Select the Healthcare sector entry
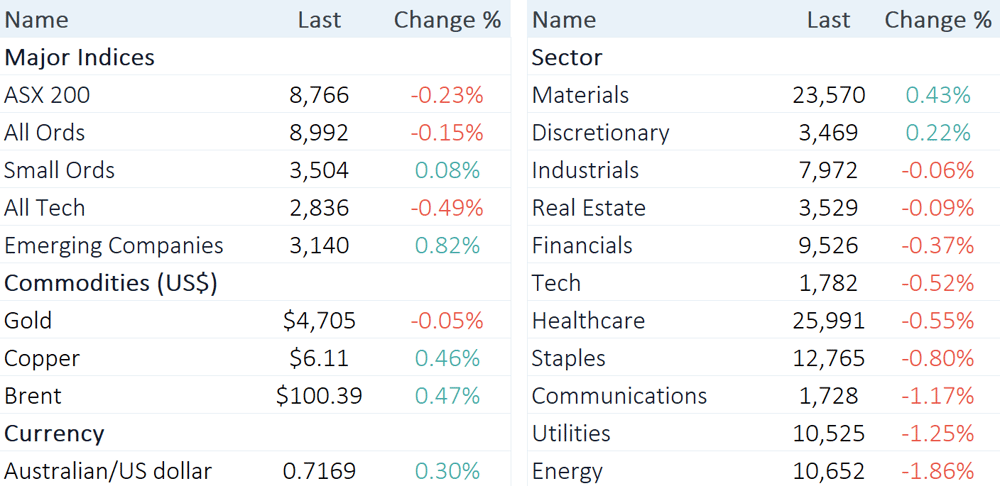1000x486 pixels. (x=588, y=321)
